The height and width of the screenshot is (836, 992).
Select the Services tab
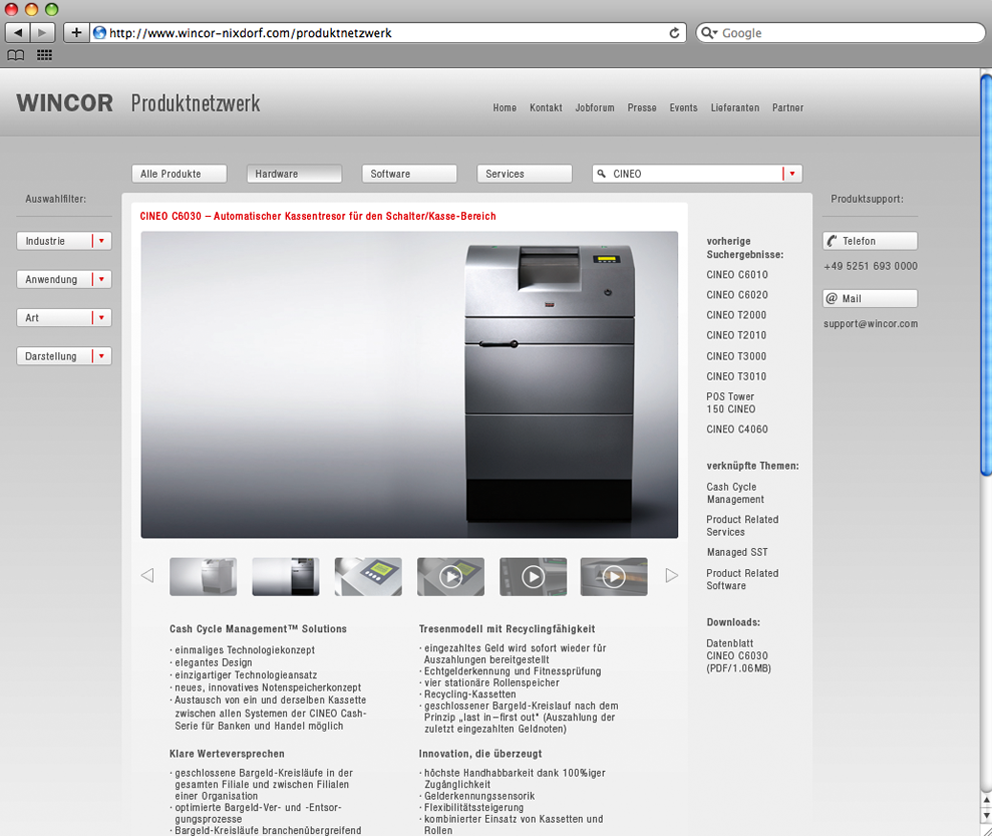524,174
